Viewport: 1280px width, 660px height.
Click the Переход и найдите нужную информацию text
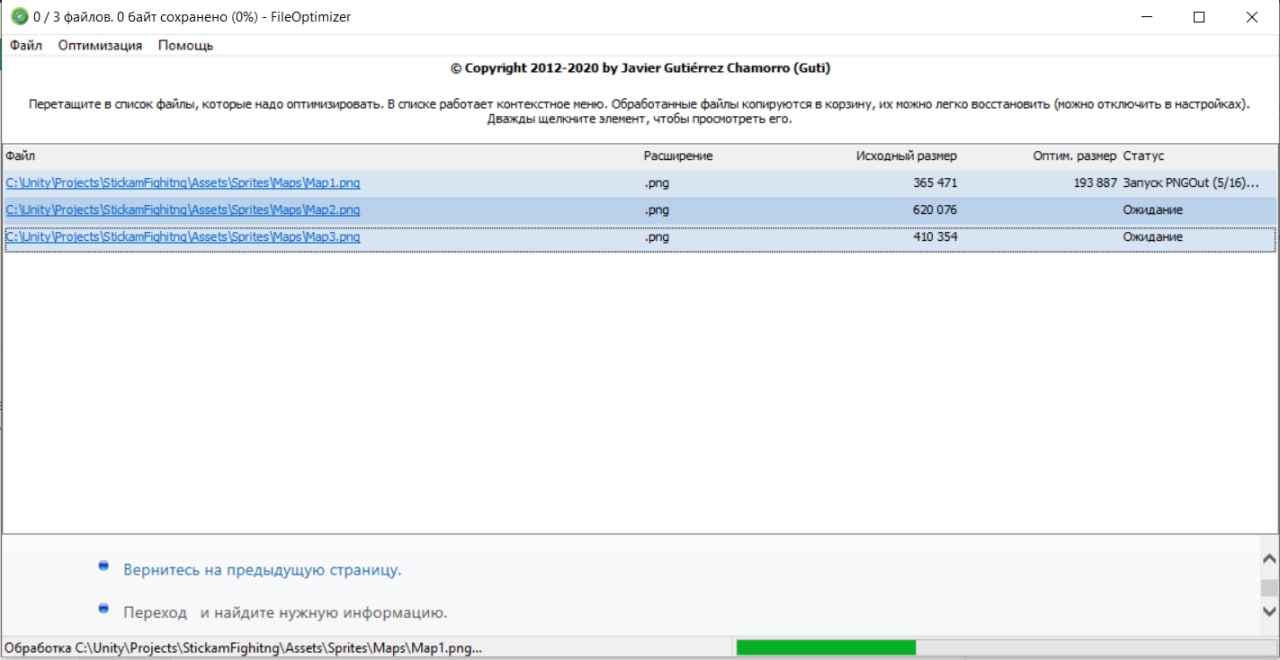pyautogui.click(x=285, y=612)
